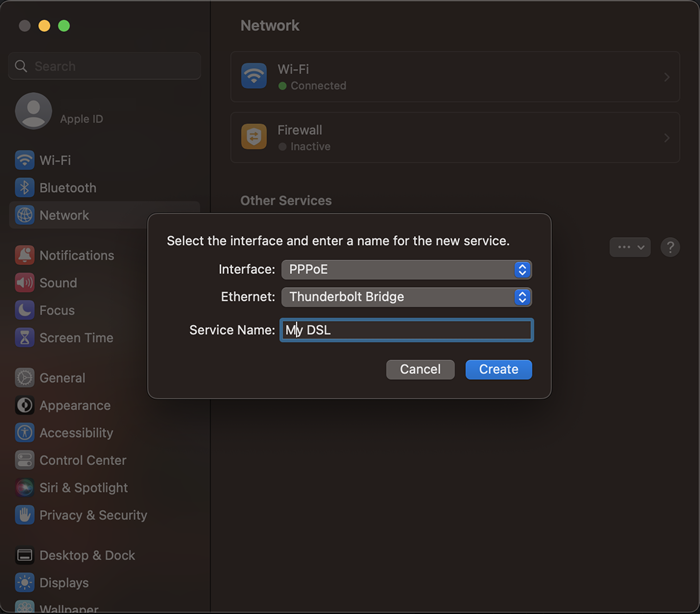Open the Interface PPPoE dropdown

pyautogui.click(x=521, y=270)
